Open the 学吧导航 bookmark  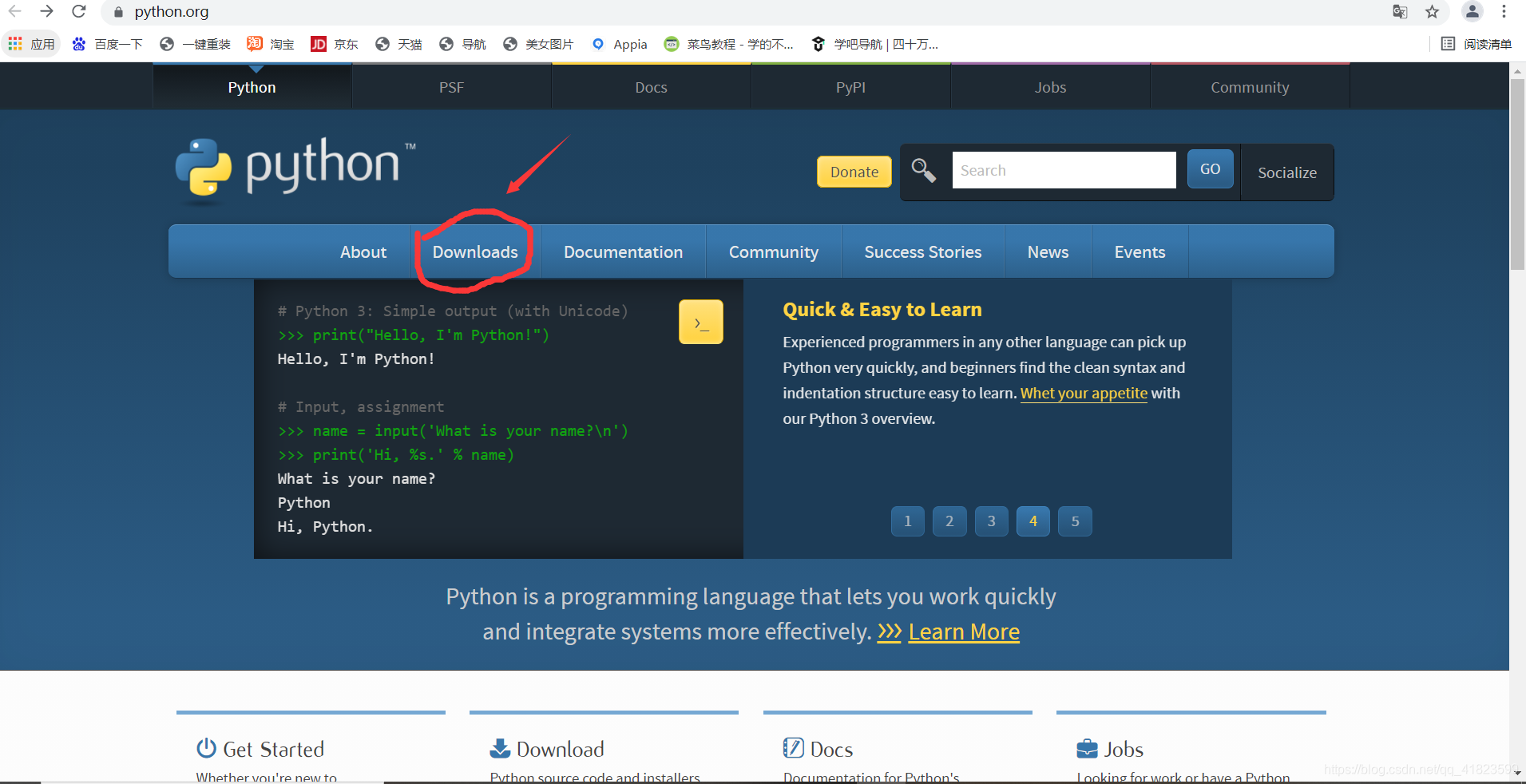point(874,44)
